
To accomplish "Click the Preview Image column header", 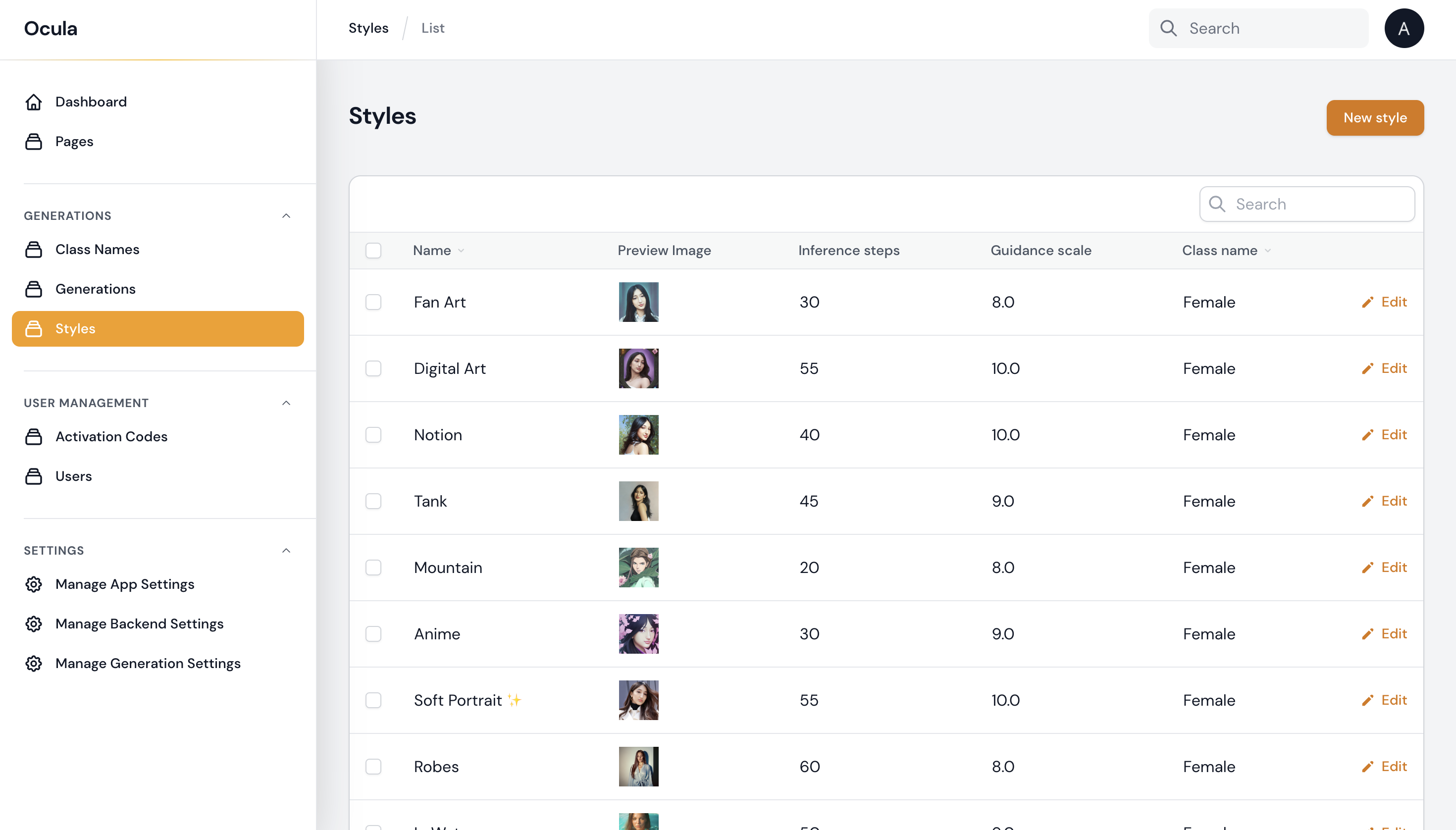I will [x=664, y=250].
